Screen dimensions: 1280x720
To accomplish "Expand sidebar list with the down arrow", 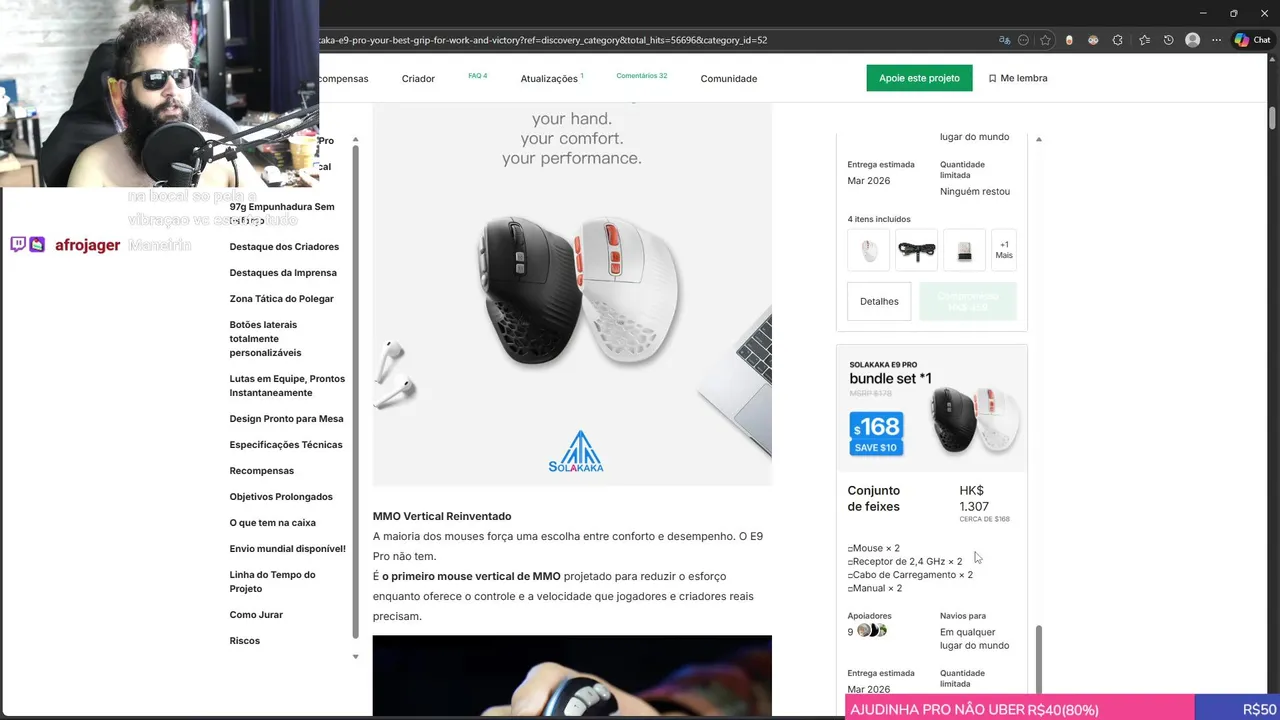I will (355, 657).
